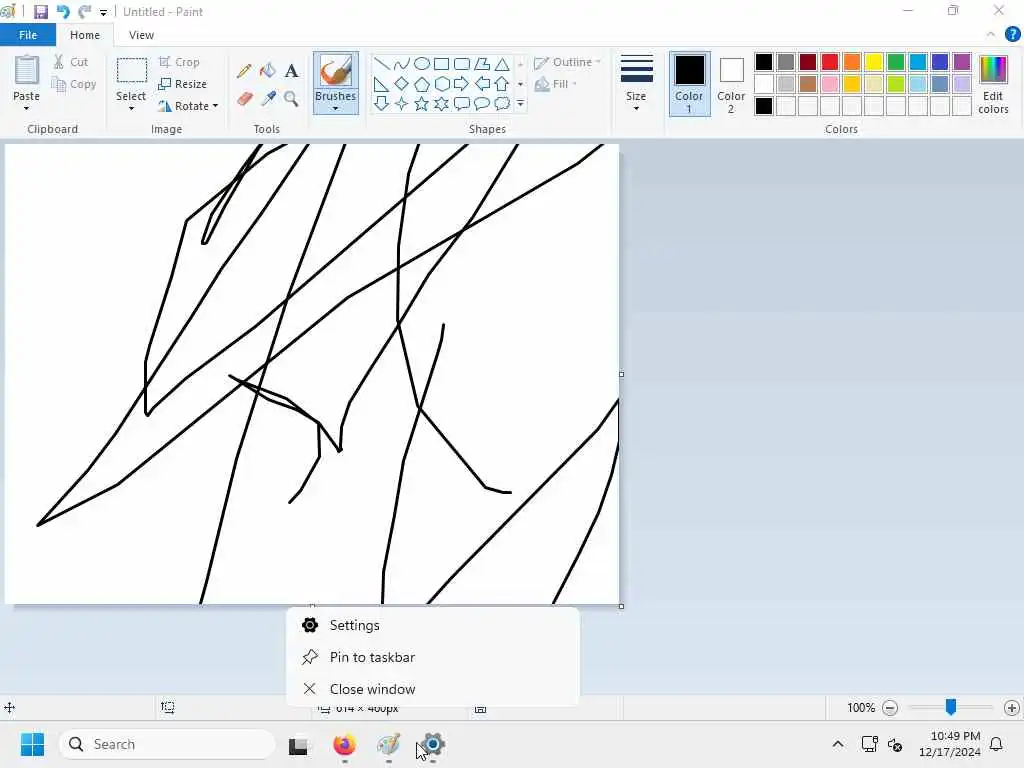Open the Paint Help icon
Image resolution: width=1024 pixels, height=768 pixels.
[x=1012, y=35]
